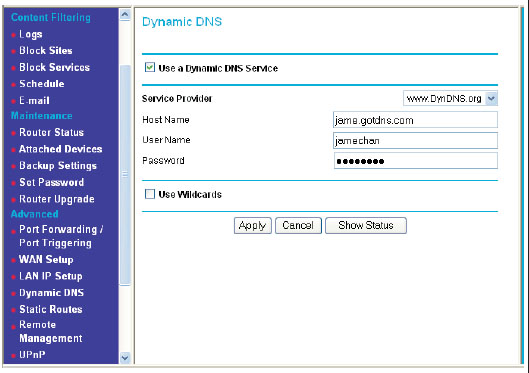
Task: Enable Use a Dynamic DNS Service checkbox
Action: (x=149, y=67)
